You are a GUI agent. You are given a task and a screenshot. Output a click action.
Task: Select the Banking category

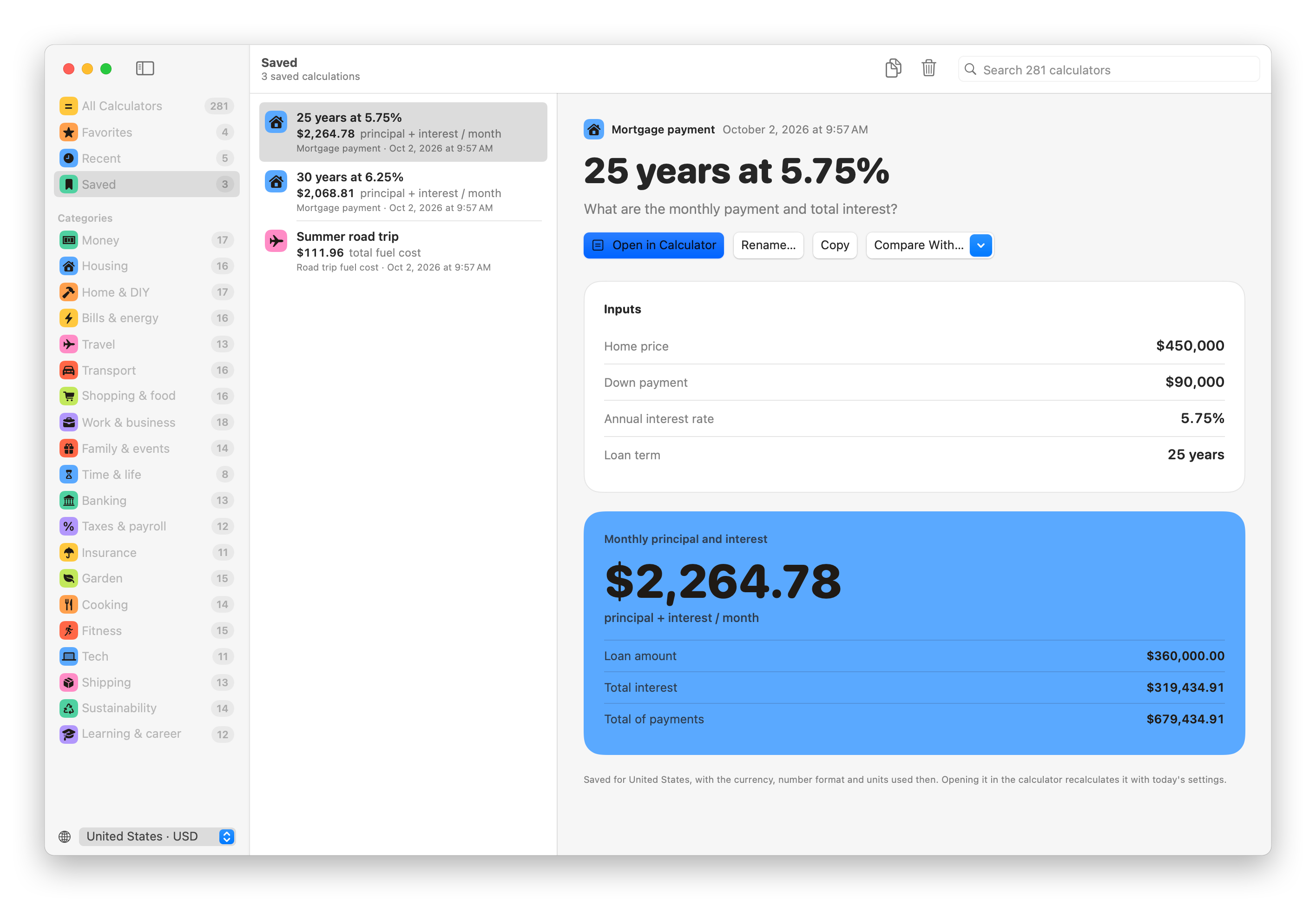147,501
